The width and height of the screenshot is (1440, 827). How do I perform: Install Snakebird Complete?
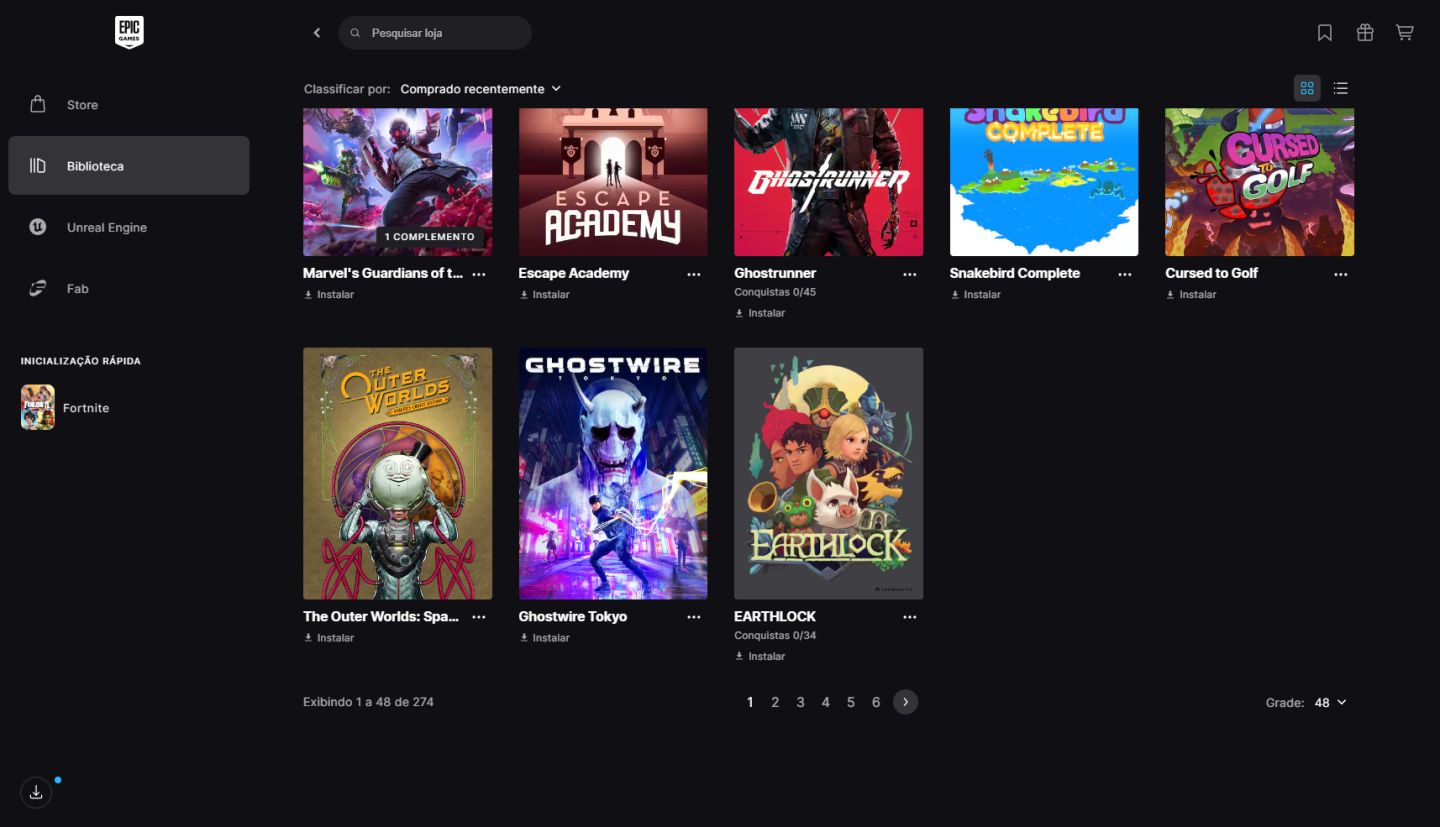coord(975,295)
